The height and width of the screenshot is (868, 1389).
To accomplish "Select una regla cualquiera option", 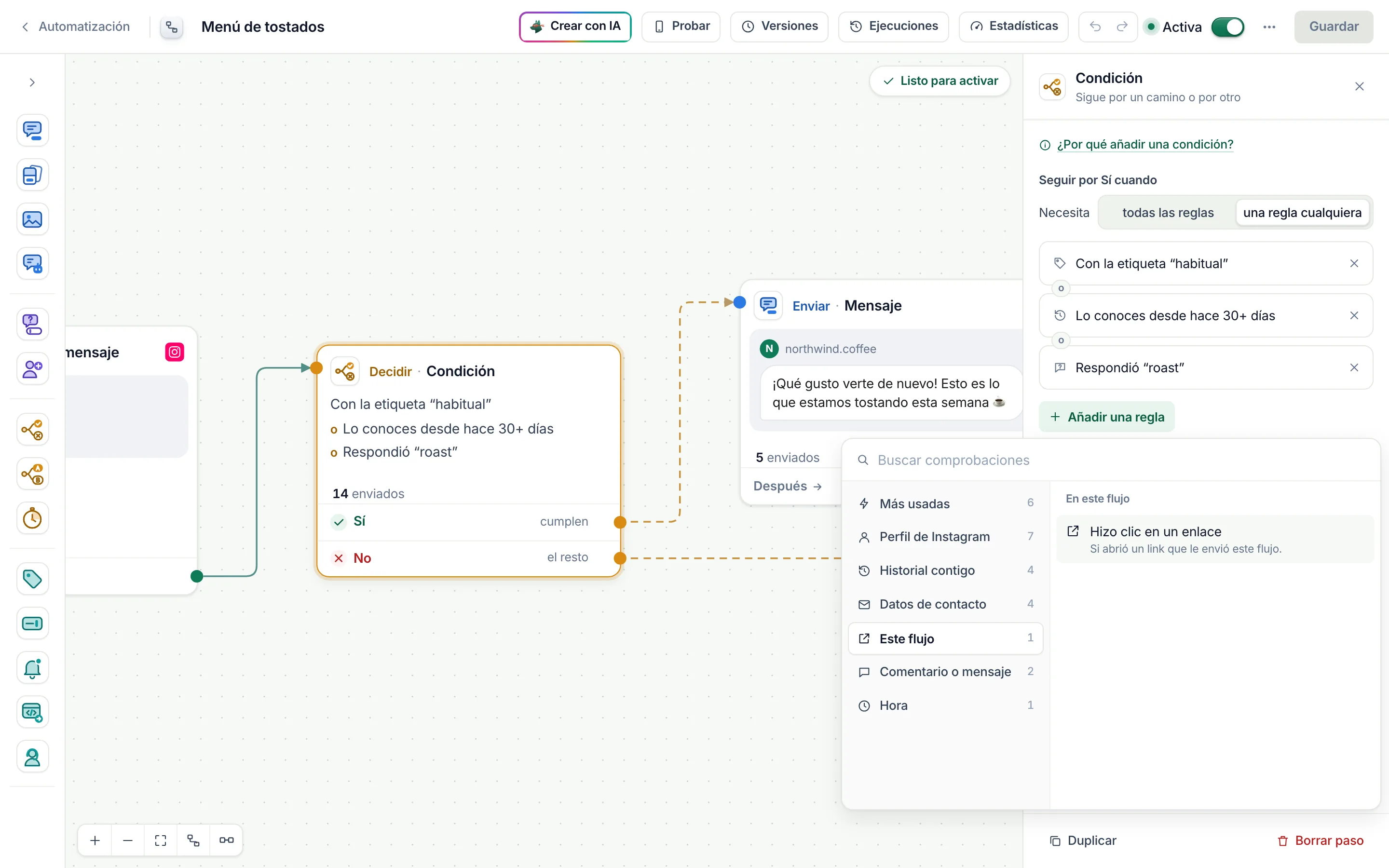I will (1302, 212).
